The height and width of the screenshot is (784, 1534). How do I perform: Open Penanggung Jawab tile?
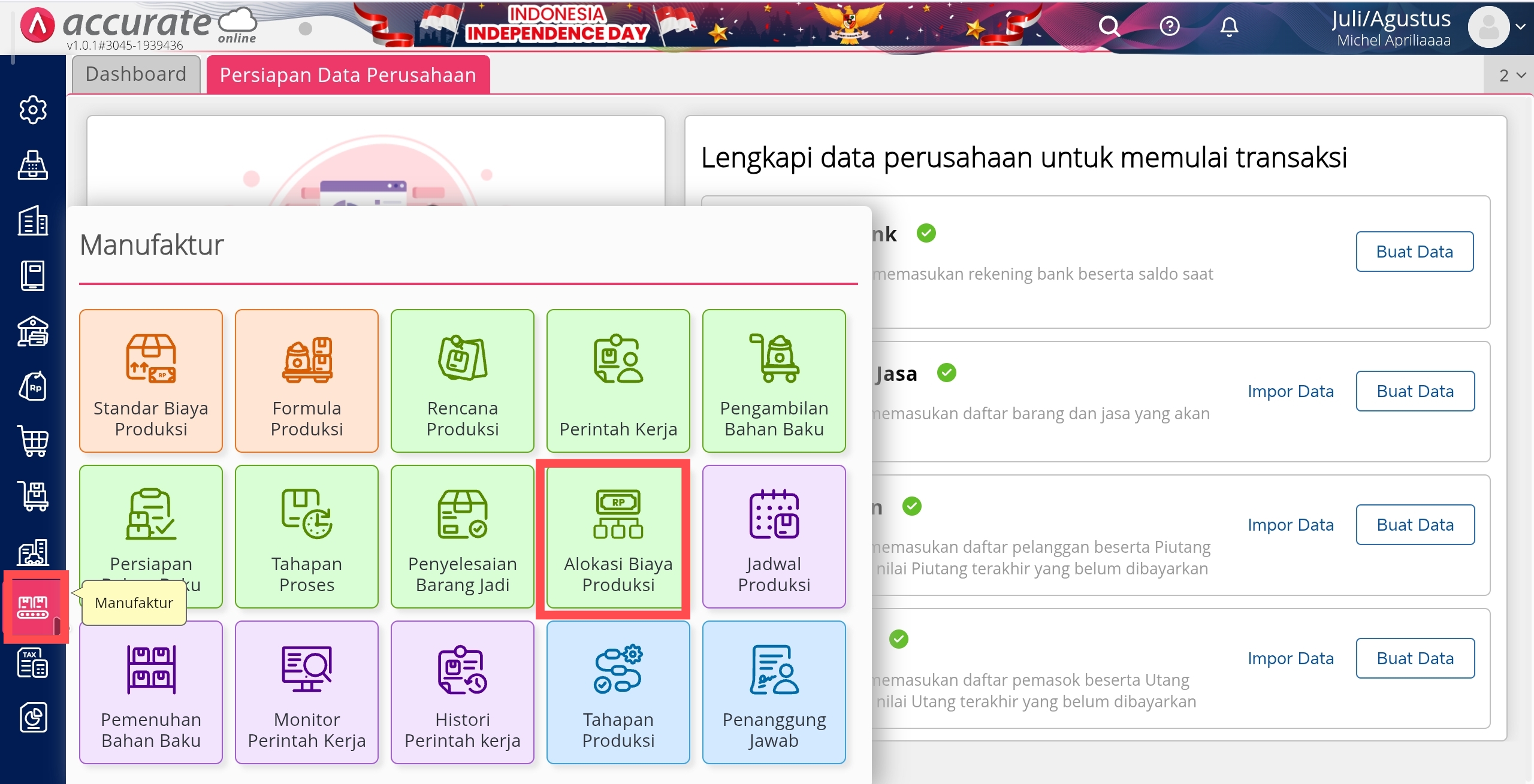[x=774, y=692]
